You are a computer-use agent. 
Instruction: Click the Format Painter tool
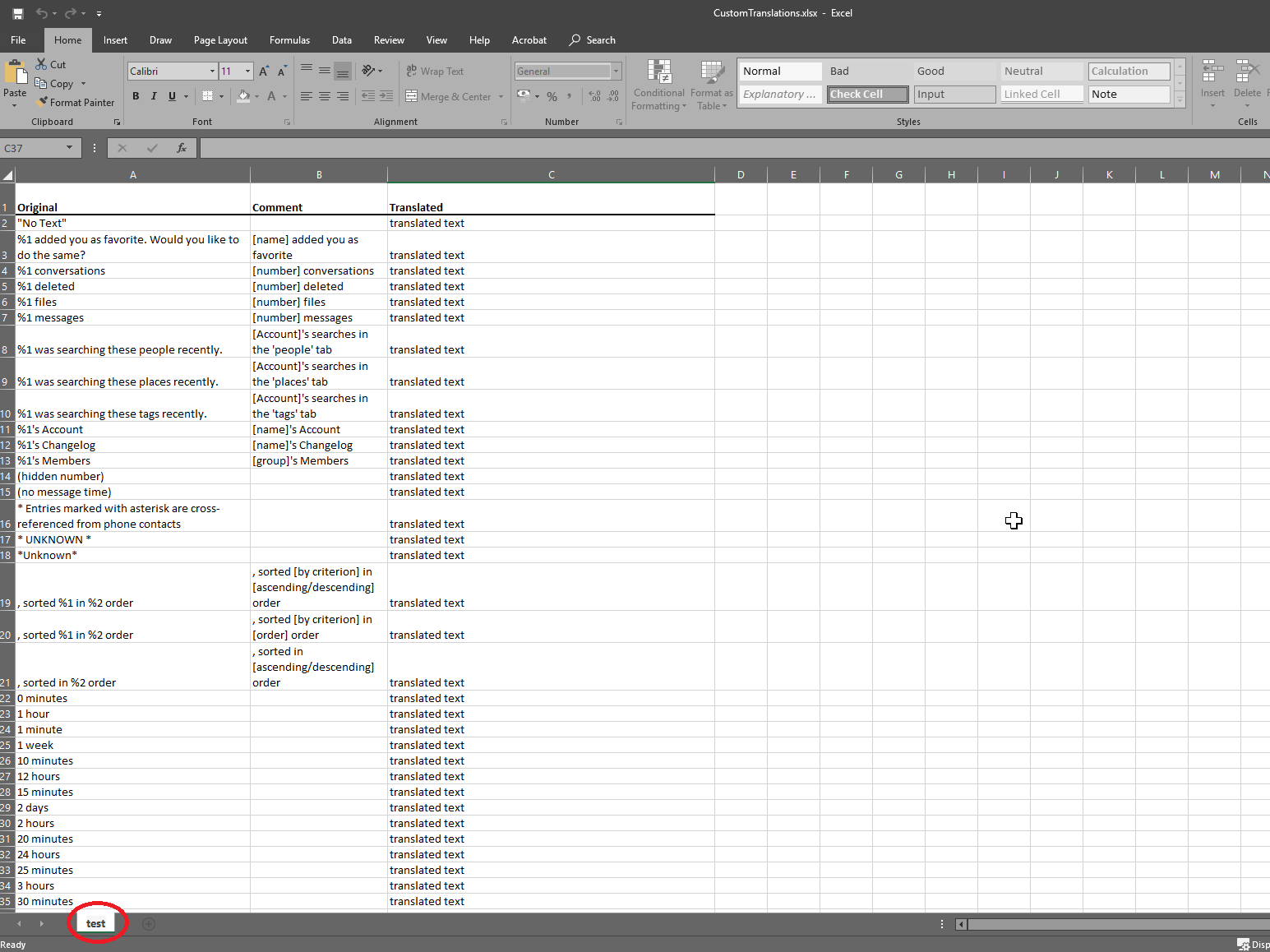click(75, 103)
